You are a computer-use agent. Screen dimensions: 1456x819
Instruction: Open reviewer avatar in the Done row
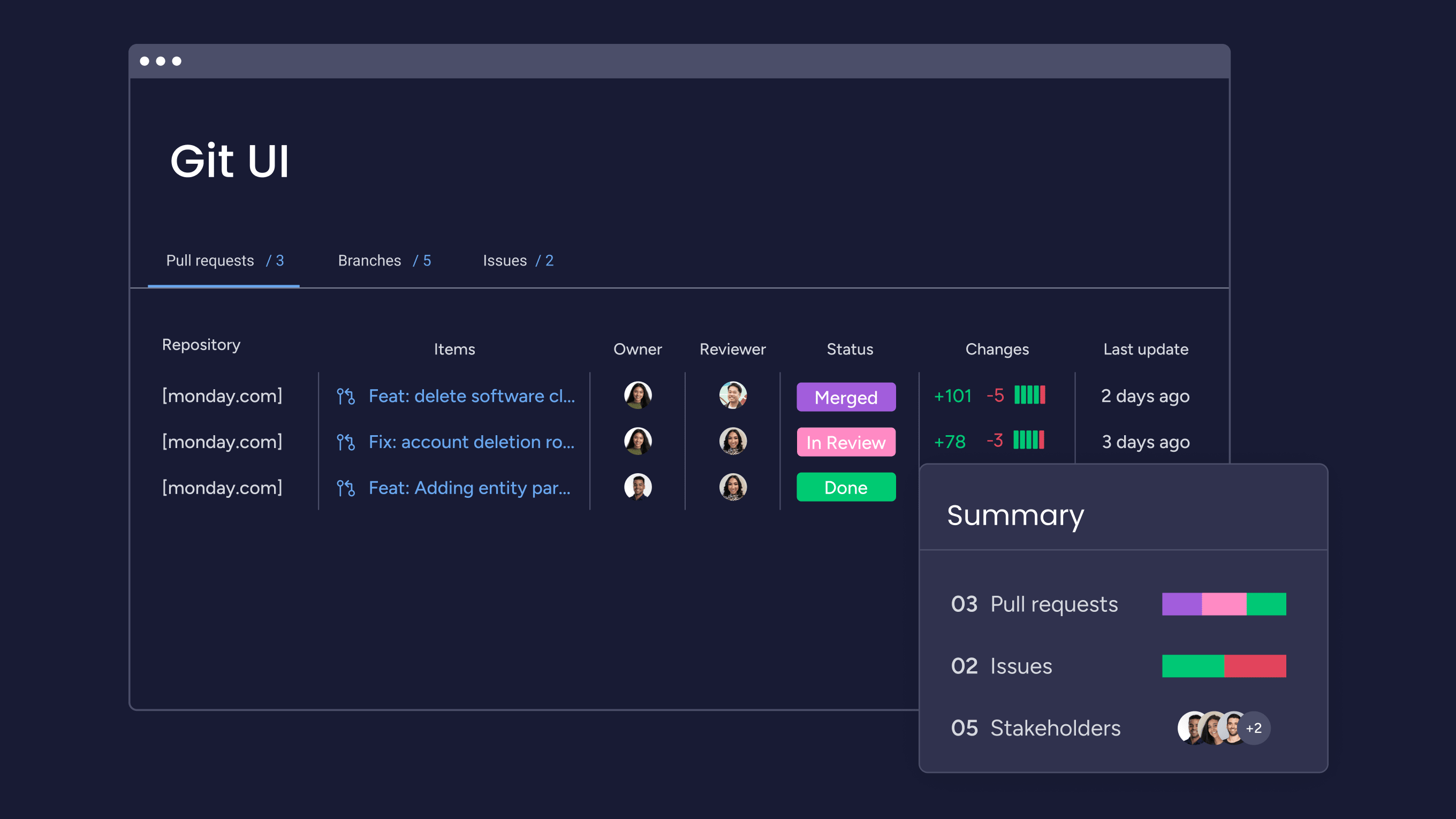[732, 487]
